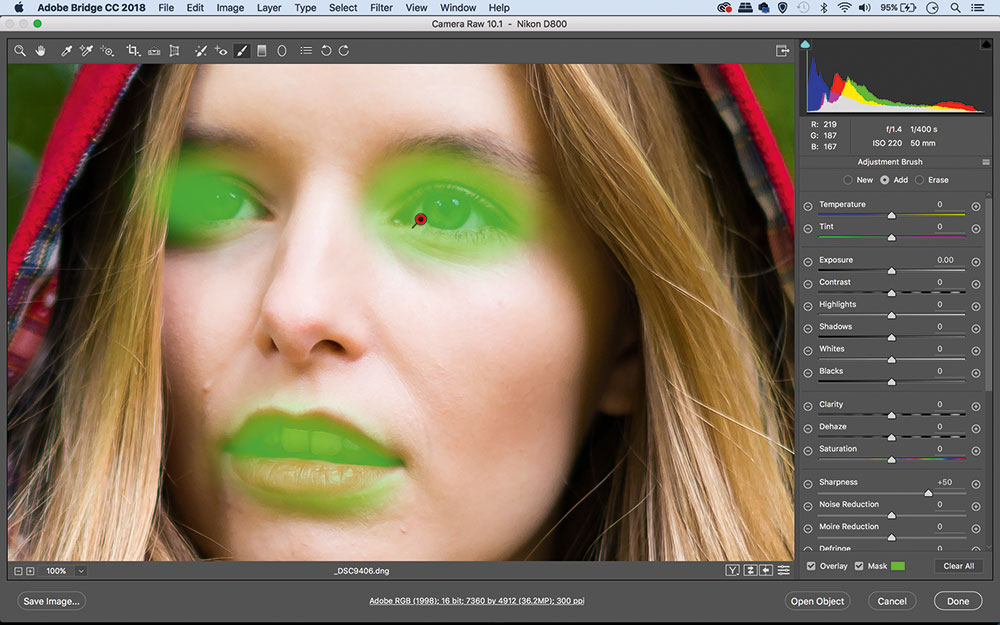Image resolution: width=1000 pixels, height=625 pixels.
Task: Increase Temperature with the plus button
Action: pyautogui.click(x=976, y=206)
